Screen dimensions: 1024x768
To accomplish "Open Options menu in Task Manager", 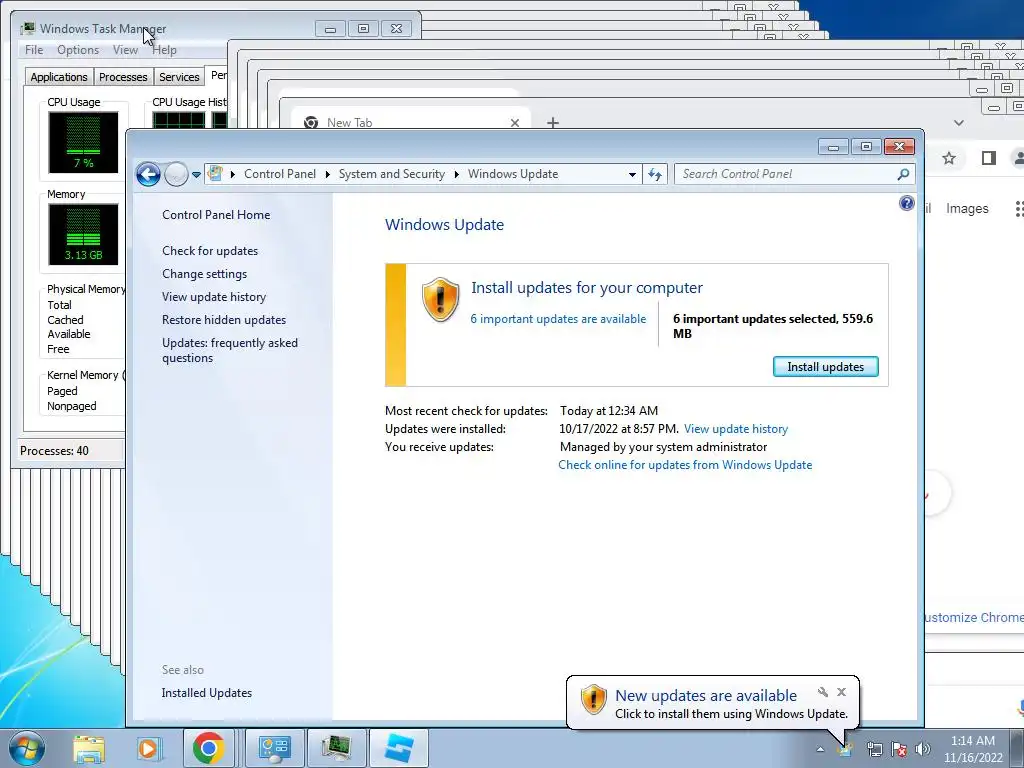I will [x=78, y=50].
